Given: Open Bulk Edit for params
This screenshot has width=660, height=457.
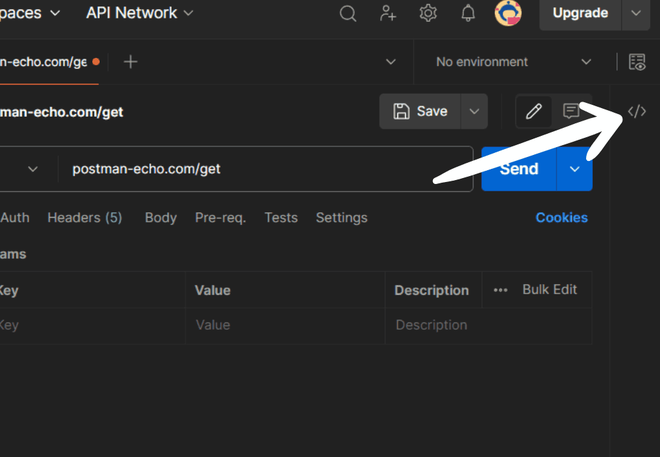Looking at the screenshot, I should tap(549, 290).
